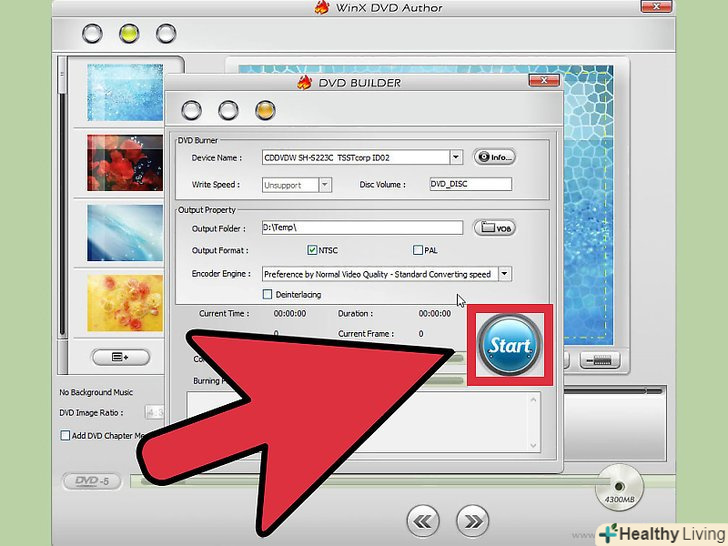Browse output folder with VOB button
The image size is (728, 546).
pyautogui.click(x=494, y=228)
